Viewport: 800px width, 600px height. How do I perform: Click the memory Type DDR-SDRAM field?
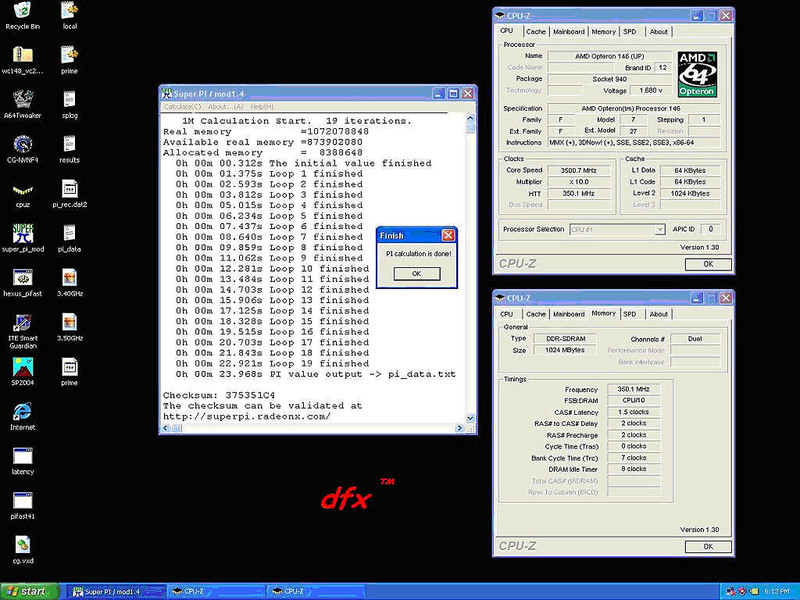pos(565,339)
